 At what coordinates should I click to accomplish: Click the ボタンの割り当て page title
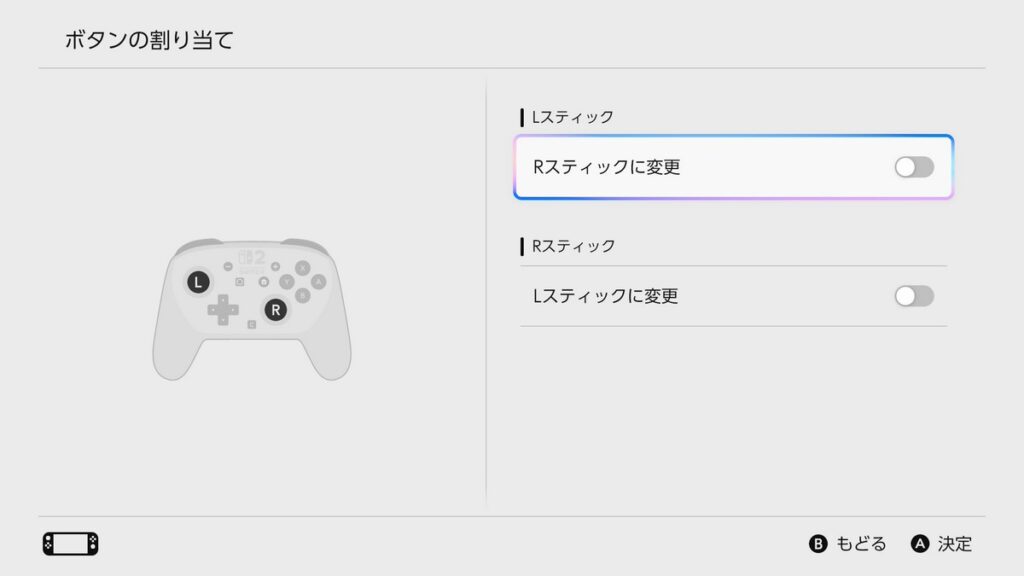click(x=149, y=40)
